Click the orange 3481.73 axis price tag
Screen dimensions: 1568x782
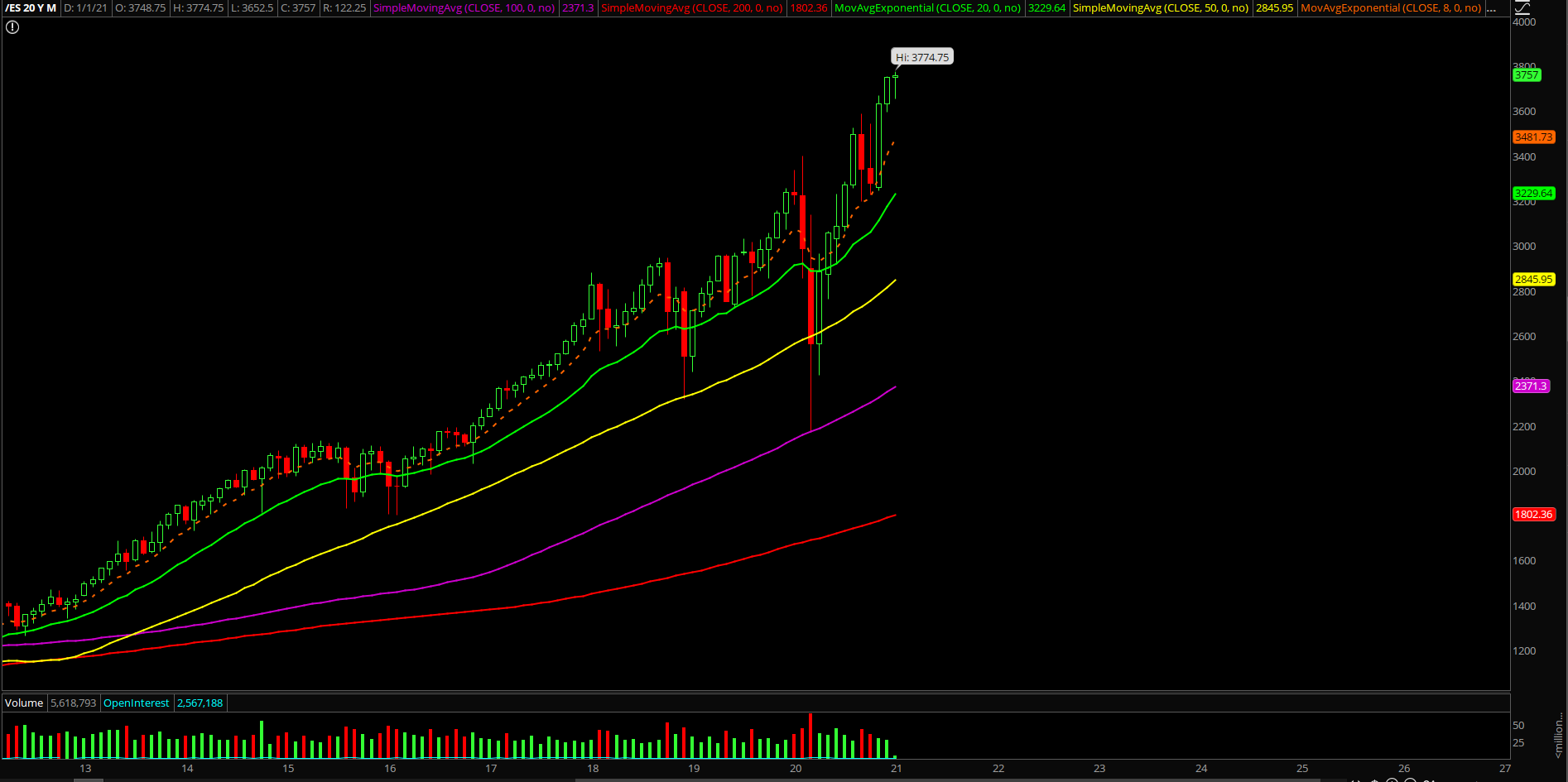coord(1534,137)
